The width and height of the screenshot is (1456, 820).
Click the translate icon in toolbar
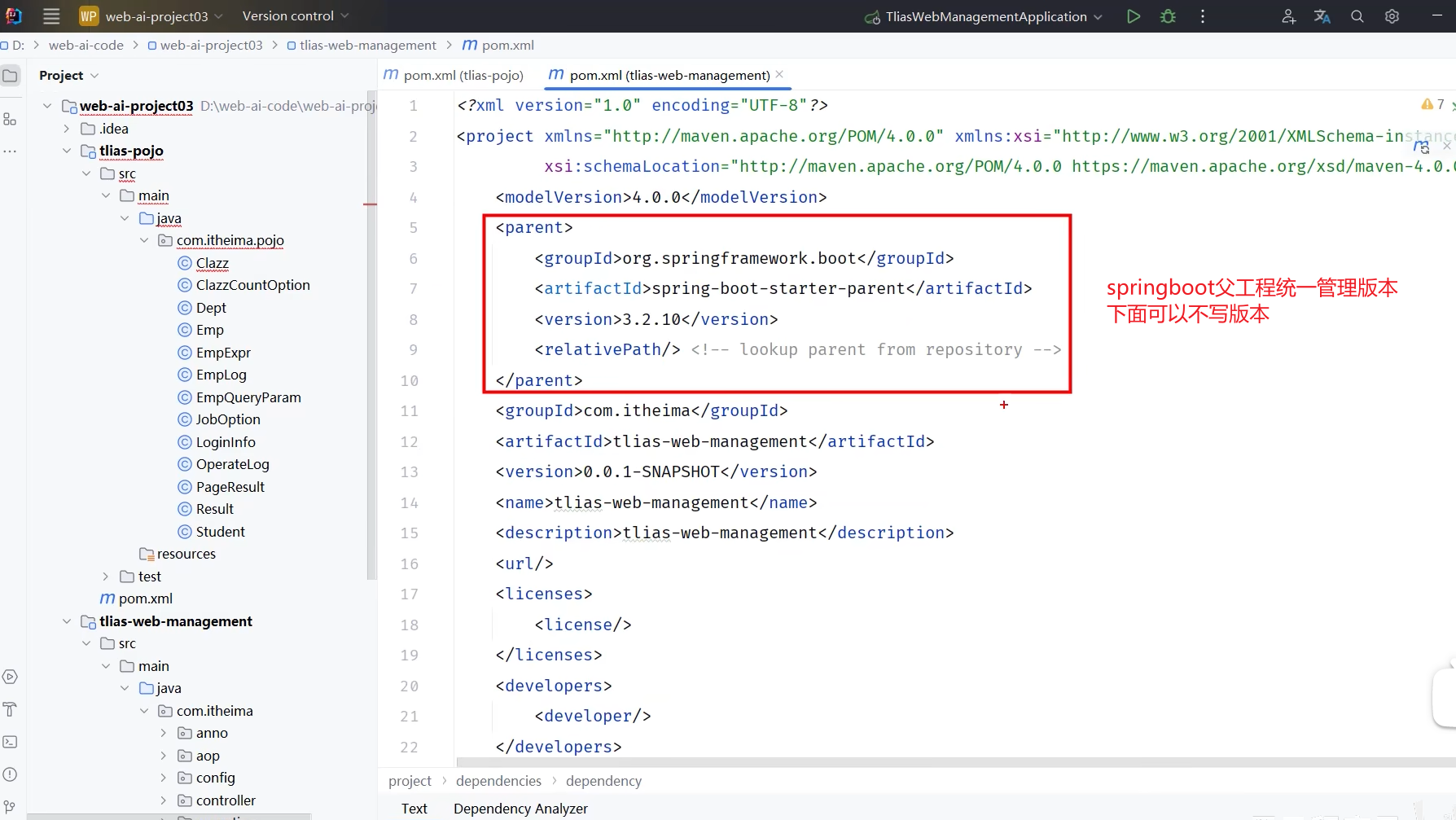point(1322,16)
